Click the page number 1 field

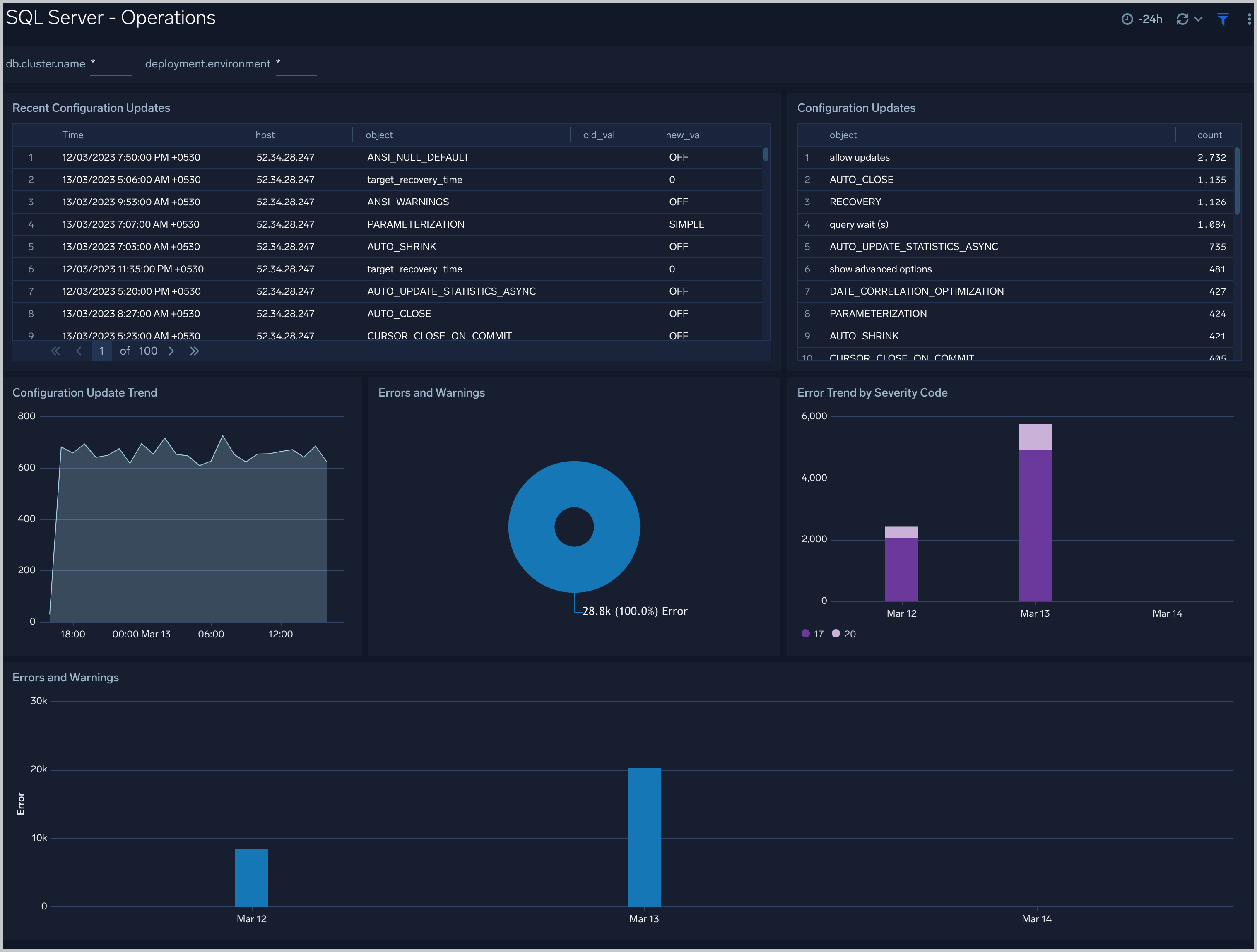(102, 351)
